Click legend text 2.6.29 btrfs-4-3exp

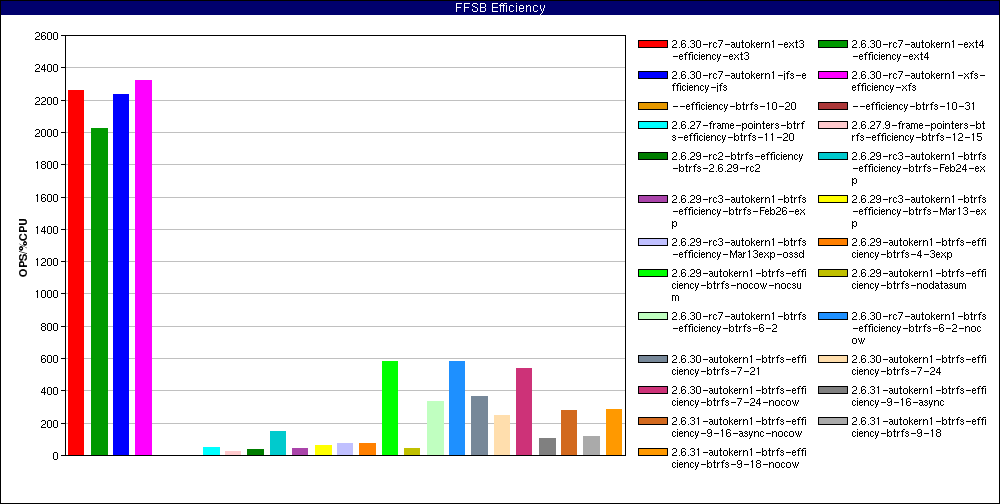(x=919, y=248)
